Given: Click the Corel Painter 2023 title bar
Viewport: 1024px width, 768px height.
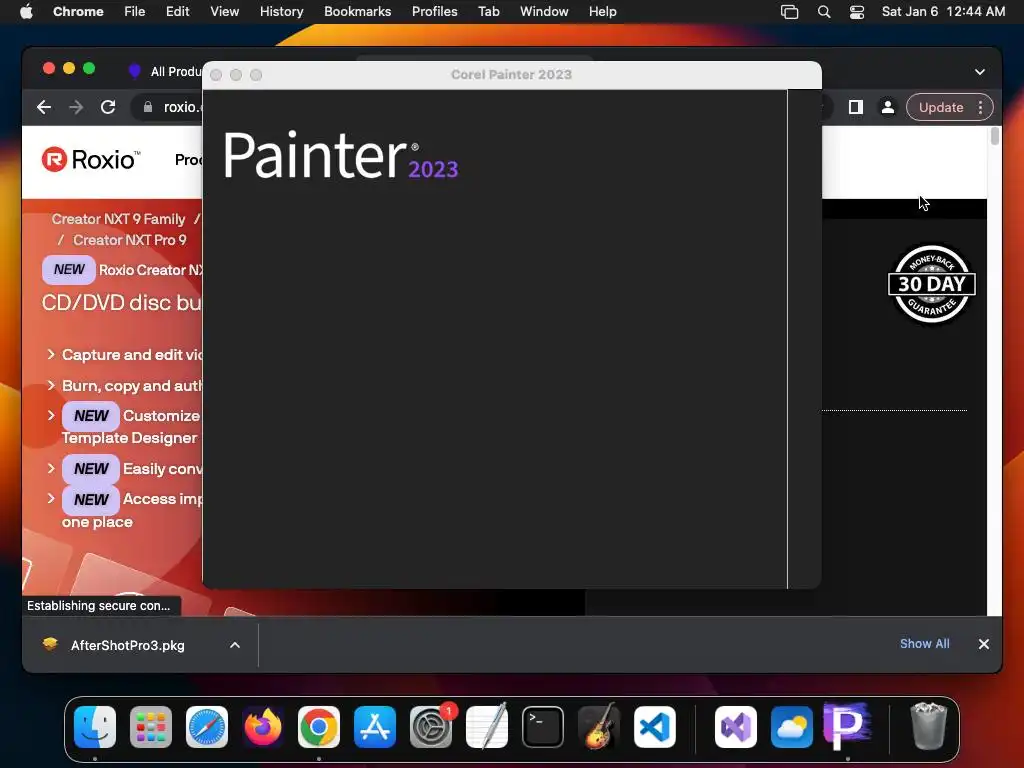Looking at the screenshot, I should coord(511,74).
